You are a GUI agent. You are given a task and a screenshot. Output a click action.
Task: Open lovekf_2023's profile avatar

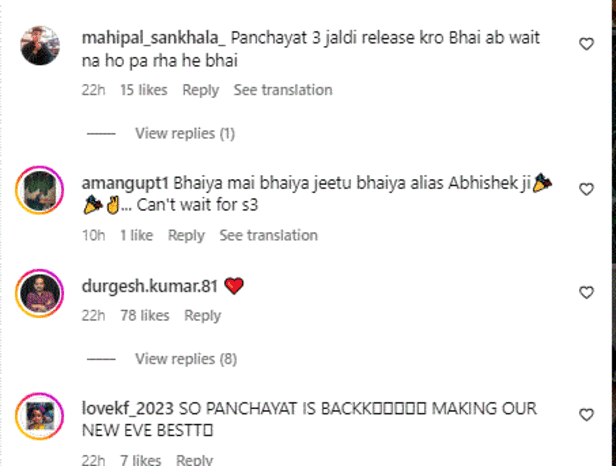40,416
